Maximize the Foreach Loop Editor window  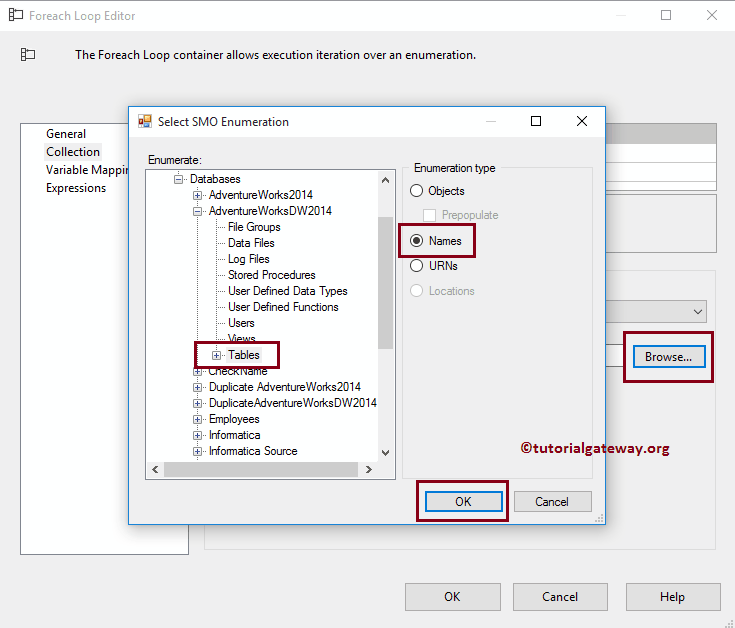coord(666,15)
